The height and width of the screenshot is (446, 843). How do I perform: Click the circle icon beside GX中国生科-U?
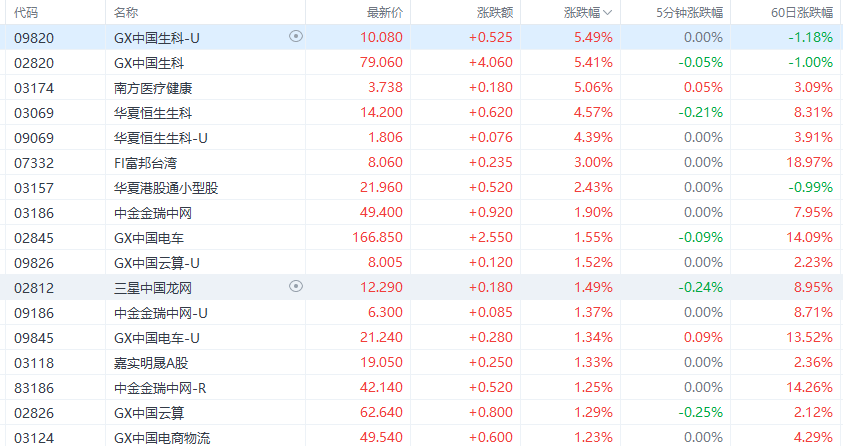295,36
